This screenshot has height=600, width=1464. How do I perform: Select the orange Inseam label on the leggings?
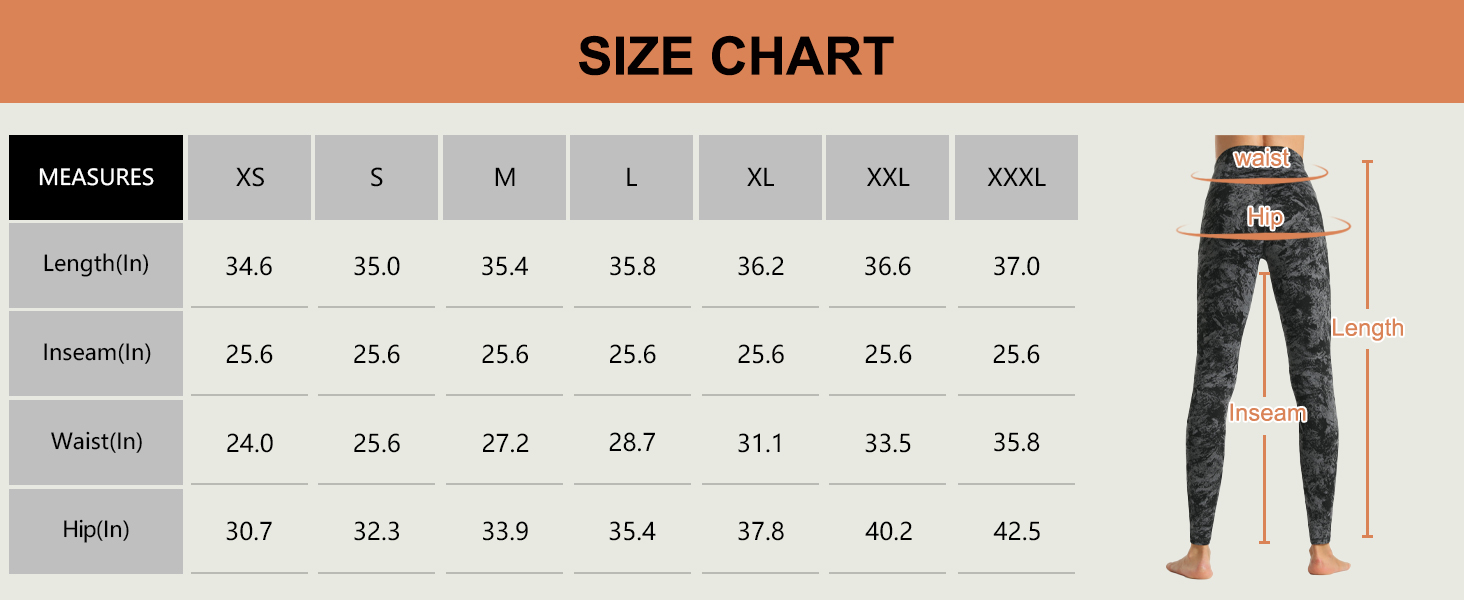point(1267,413)
